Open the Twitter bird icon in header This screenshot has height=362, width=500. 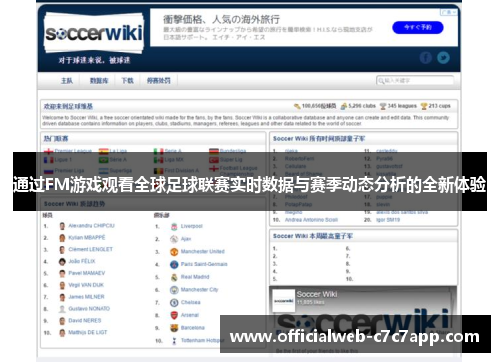point(443,58)
